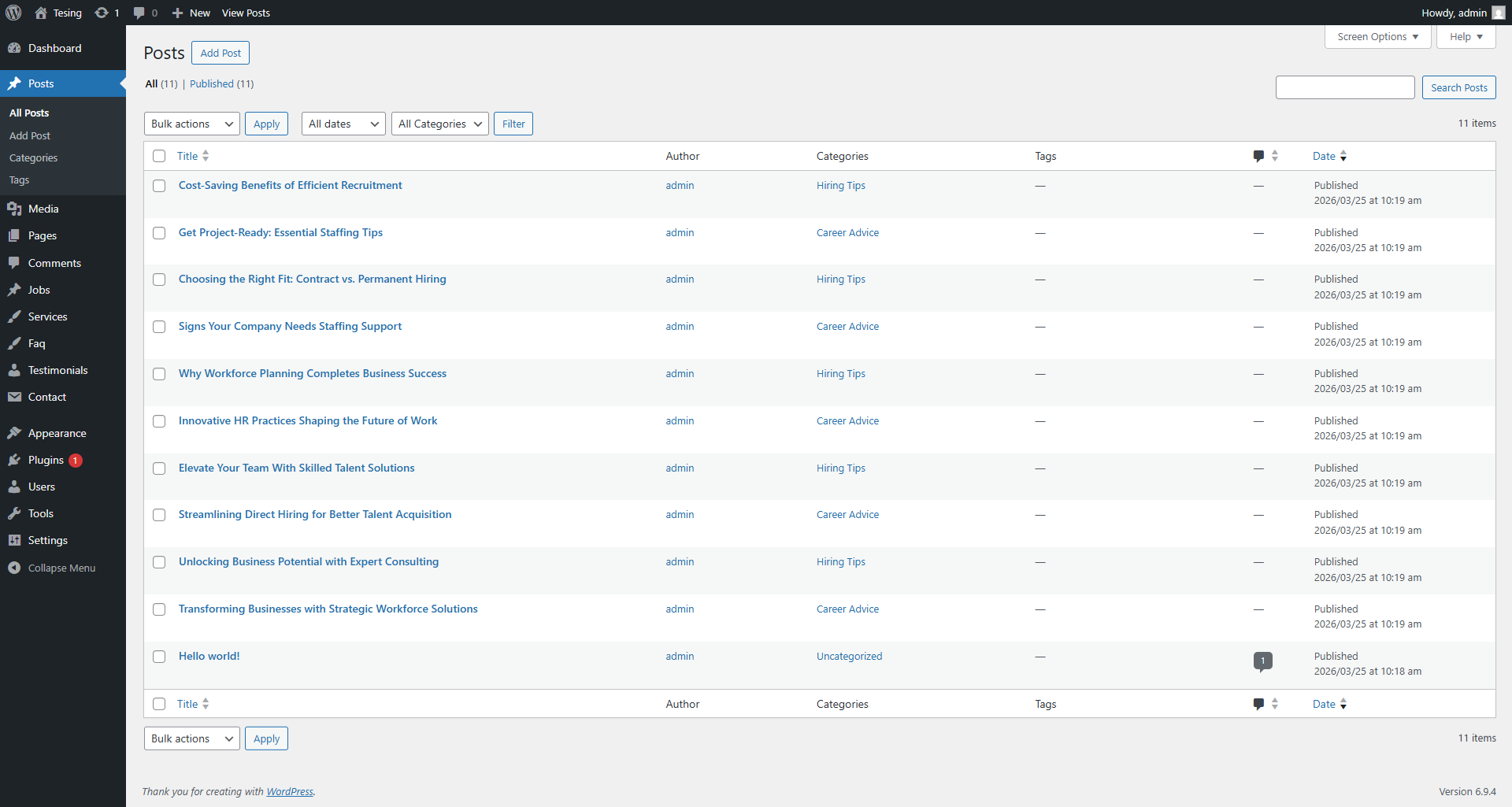The width and height of the screenshot is (1512, 807).
Task: Open the Elevate Your Team post link
Action: pos(296,468)
